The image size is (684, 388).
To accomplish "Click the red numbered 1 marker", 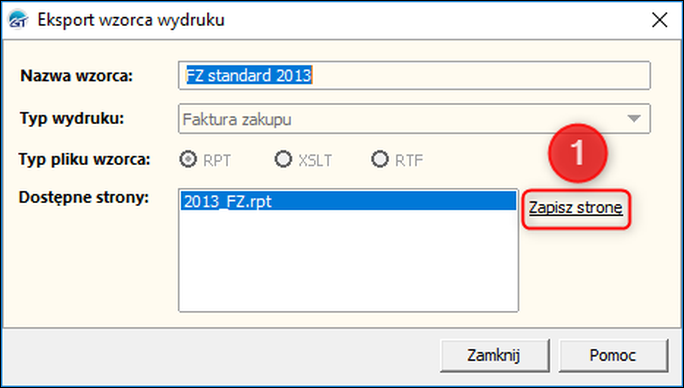I will coord(578,153).
